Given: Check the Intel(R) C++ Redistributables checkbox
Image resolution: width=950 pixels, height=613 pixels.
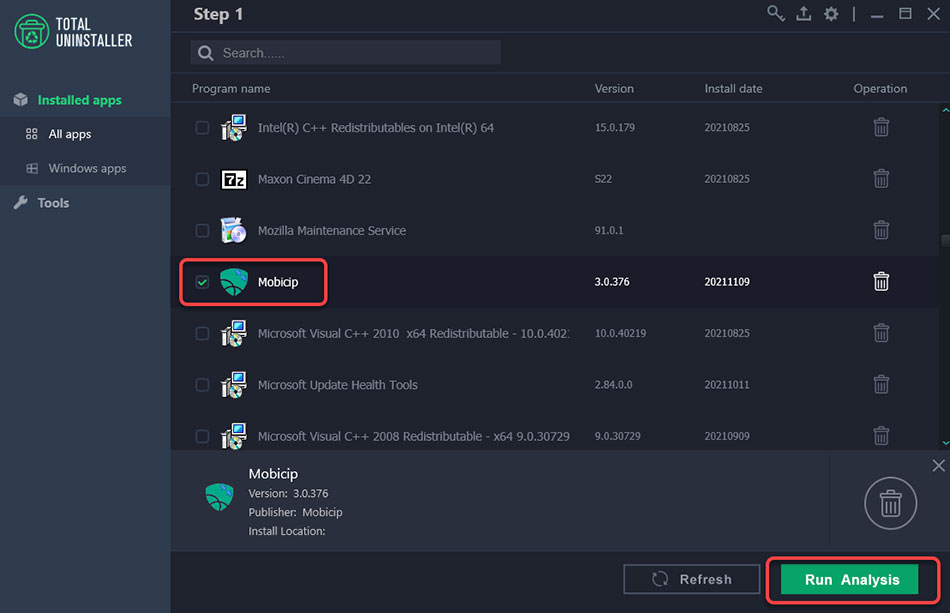Looking at the screenshot, I should (202, 128).
